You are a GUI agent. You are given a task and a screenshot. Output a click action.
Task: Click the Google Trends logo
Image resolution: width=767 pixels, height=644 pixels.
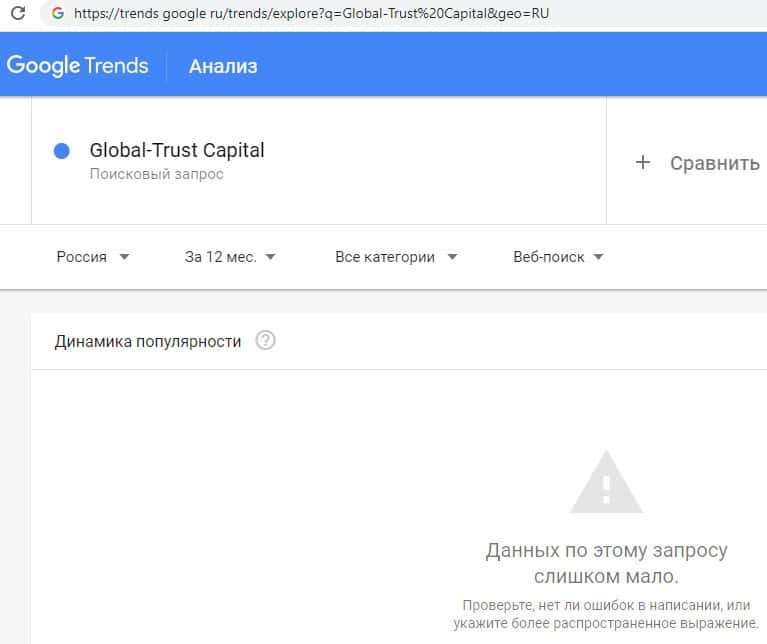point(77,66)
